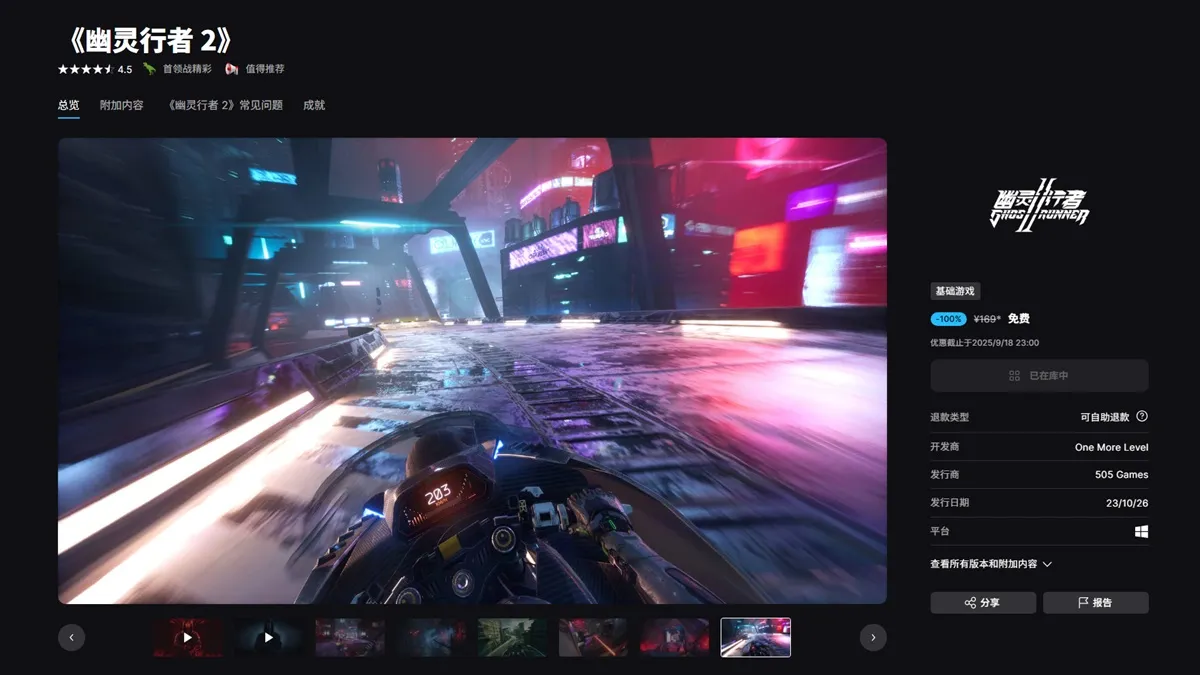Click the release date 23/10/26
Image resolution: width=1200 pixels, height=675 pixels.
point(1127,503)
